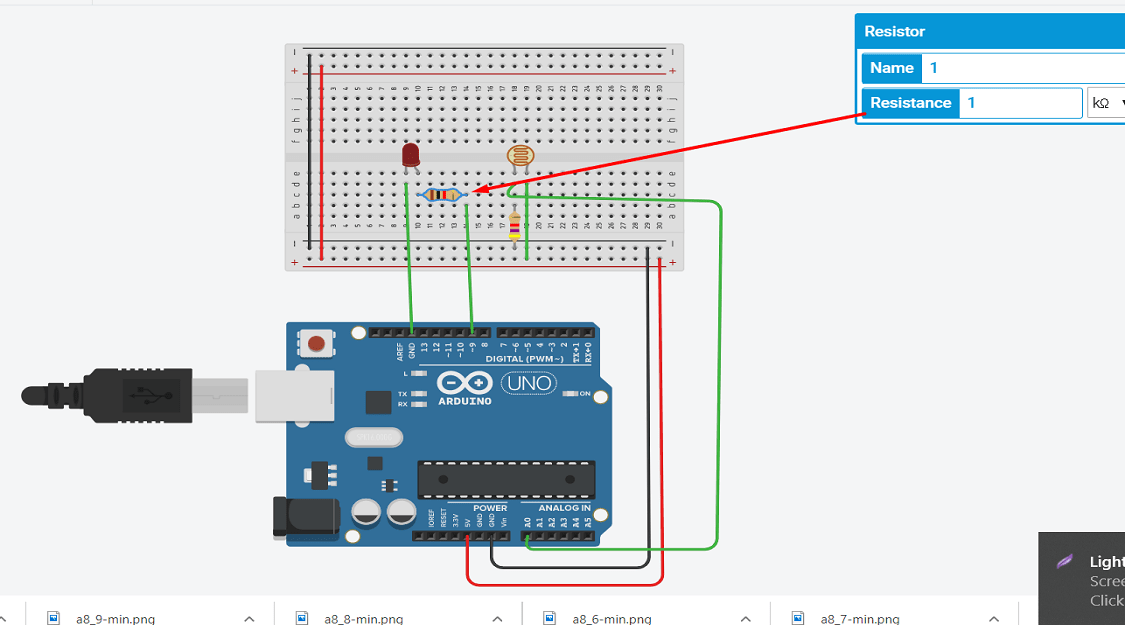Viewport: 1125px width, 625px height.
Task: Click the Arduino reset button
Action: (x=316, y=344)
